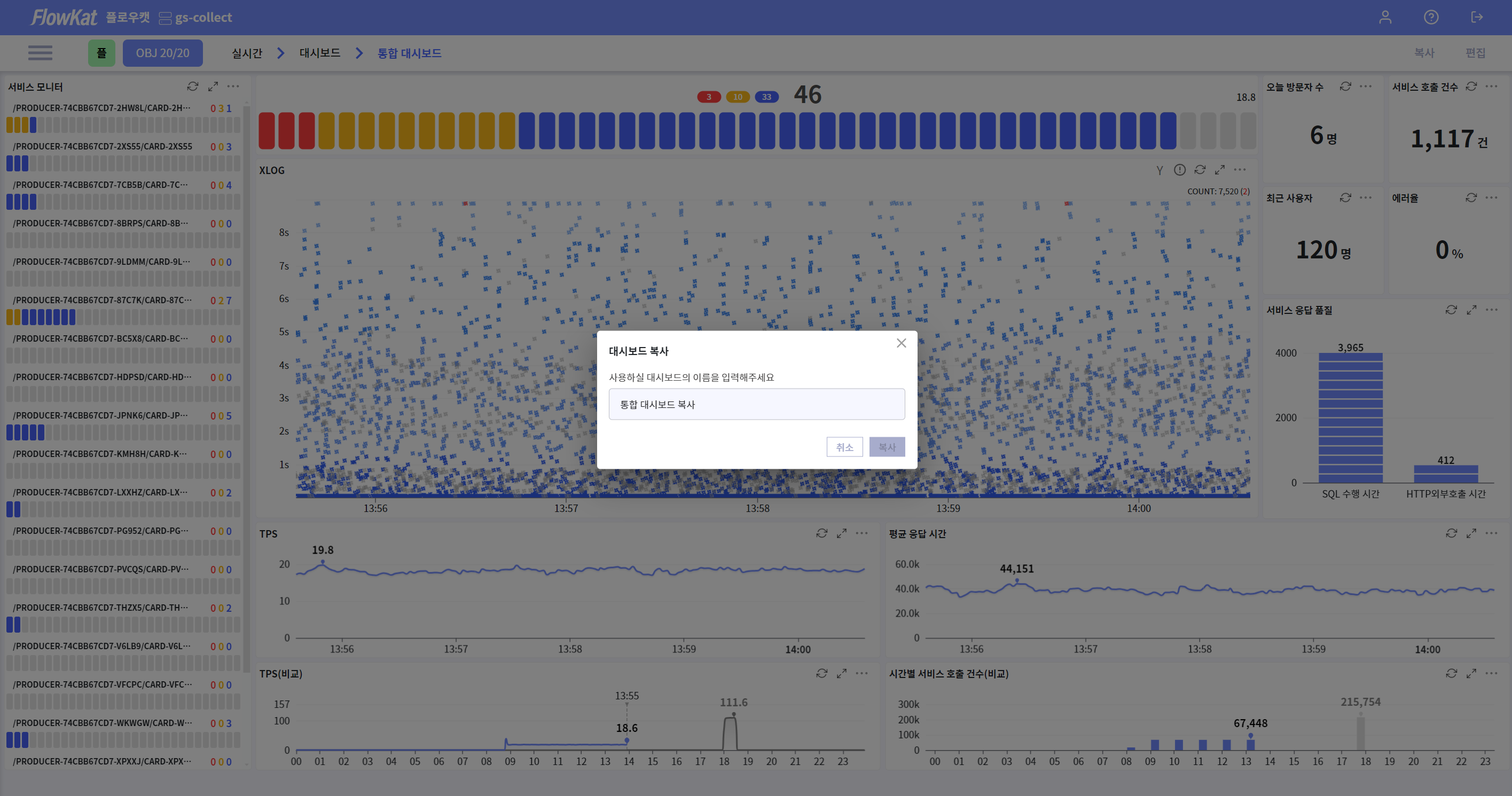Viewport: 1512px width, 796px height.
Task: Click the XLOG info alert icon
Action: click(1180, 170)
